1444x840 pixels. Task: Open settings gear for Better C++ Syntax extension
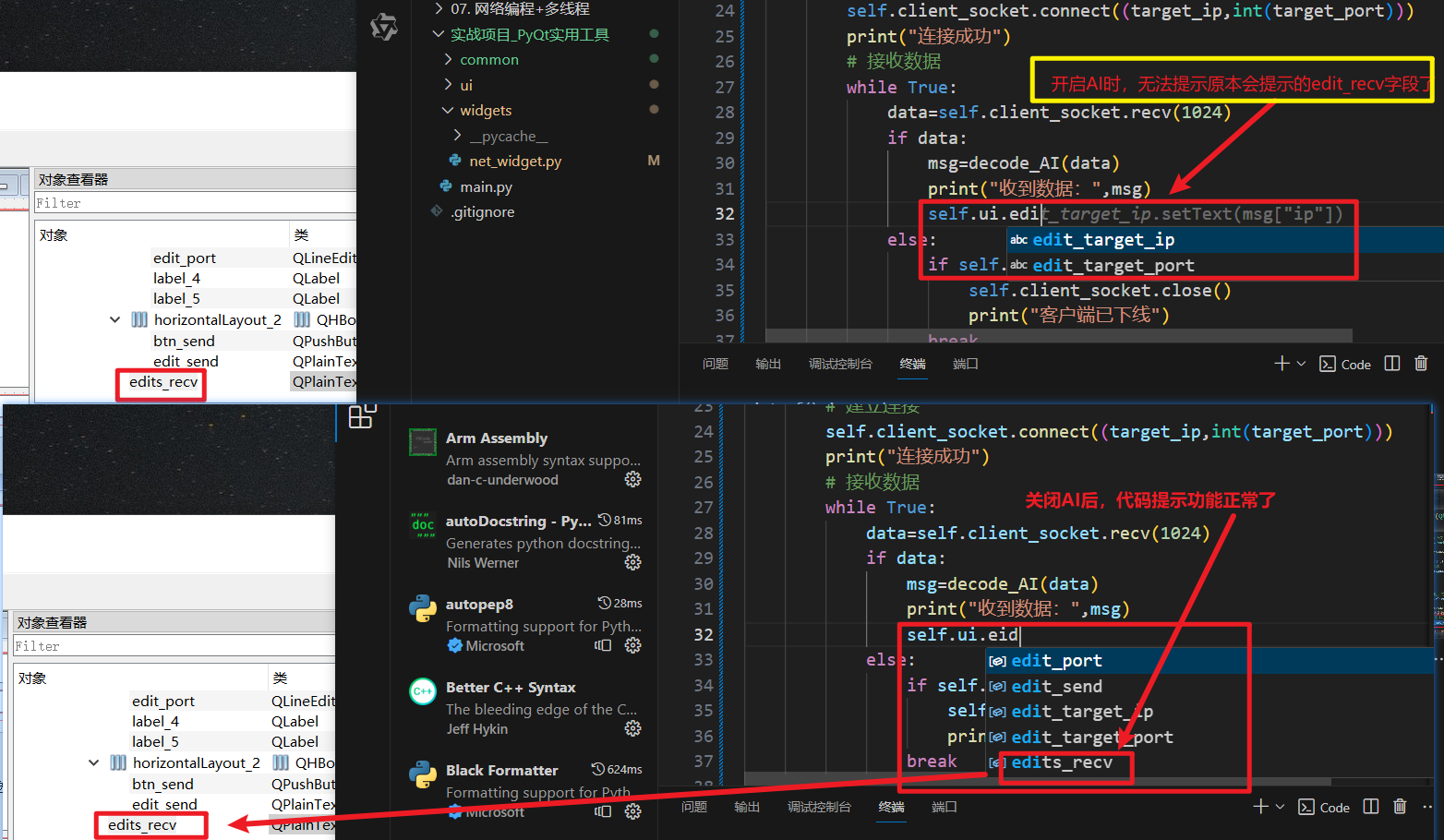point(632,728)
